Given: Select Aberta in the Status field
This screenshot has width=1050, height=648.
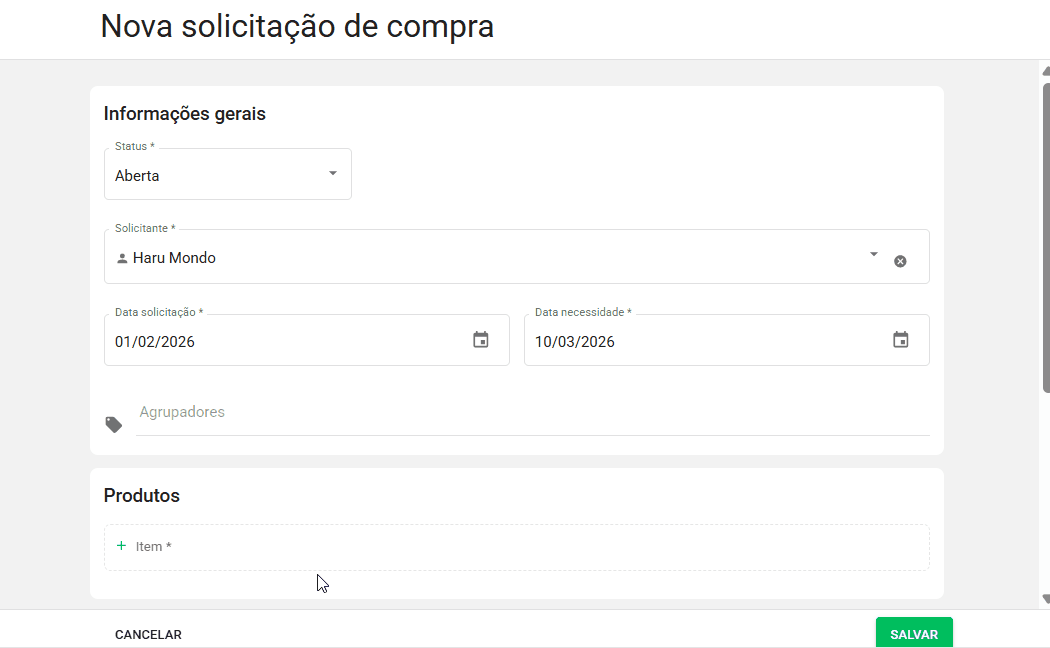Looking at the screenshot, I should point(137,175).
